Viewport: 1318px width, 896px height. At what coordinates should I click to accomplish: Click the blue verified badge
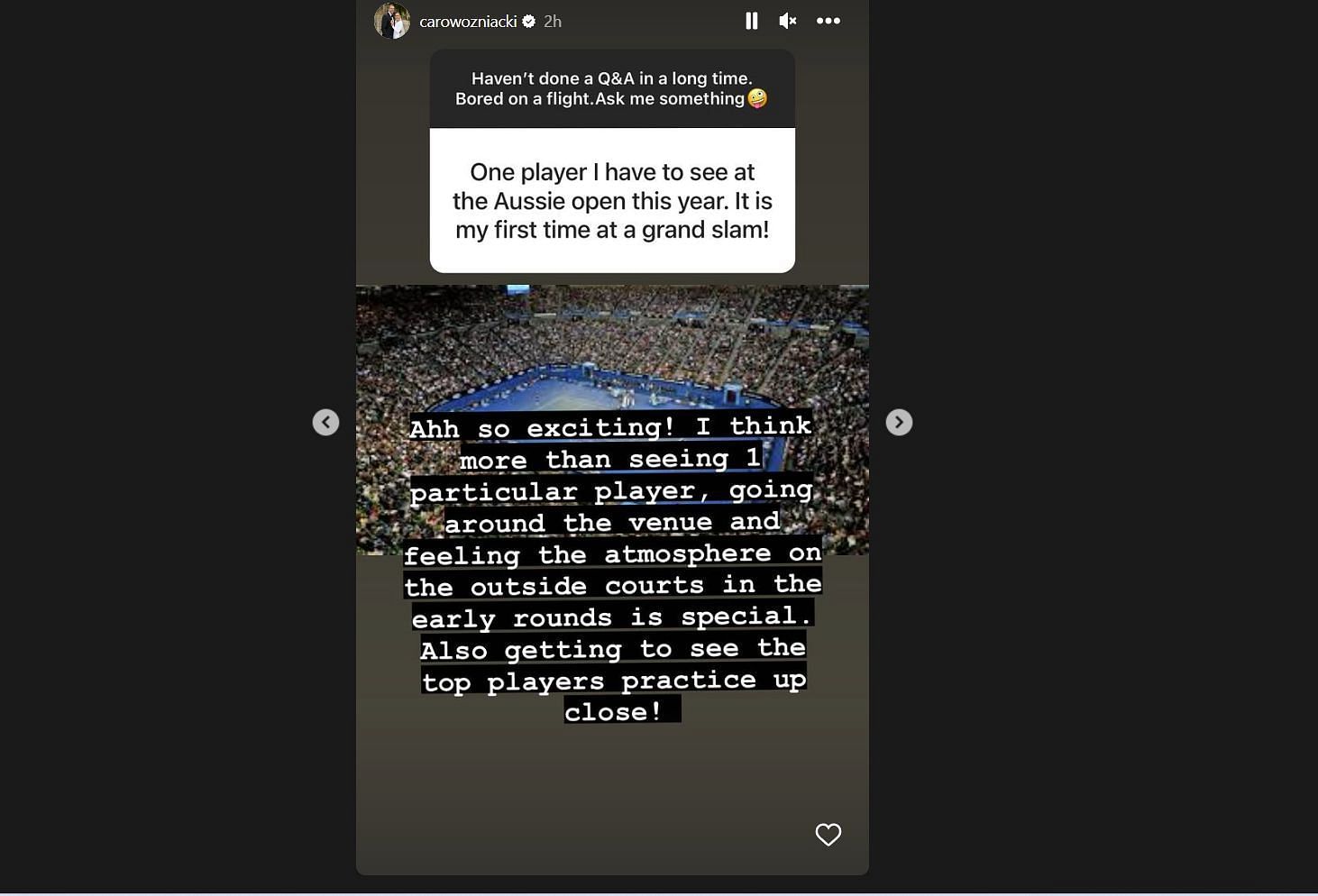point(529,21)
